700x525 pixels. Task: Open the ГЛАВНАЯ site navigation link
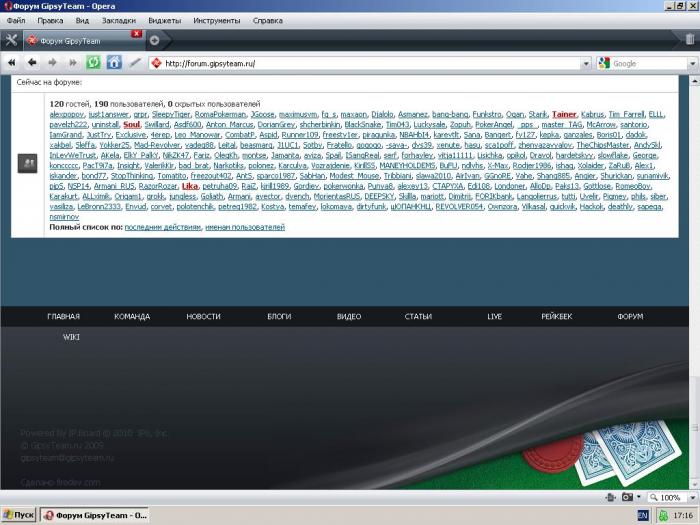pyautogui.click(x=63, y=317)
